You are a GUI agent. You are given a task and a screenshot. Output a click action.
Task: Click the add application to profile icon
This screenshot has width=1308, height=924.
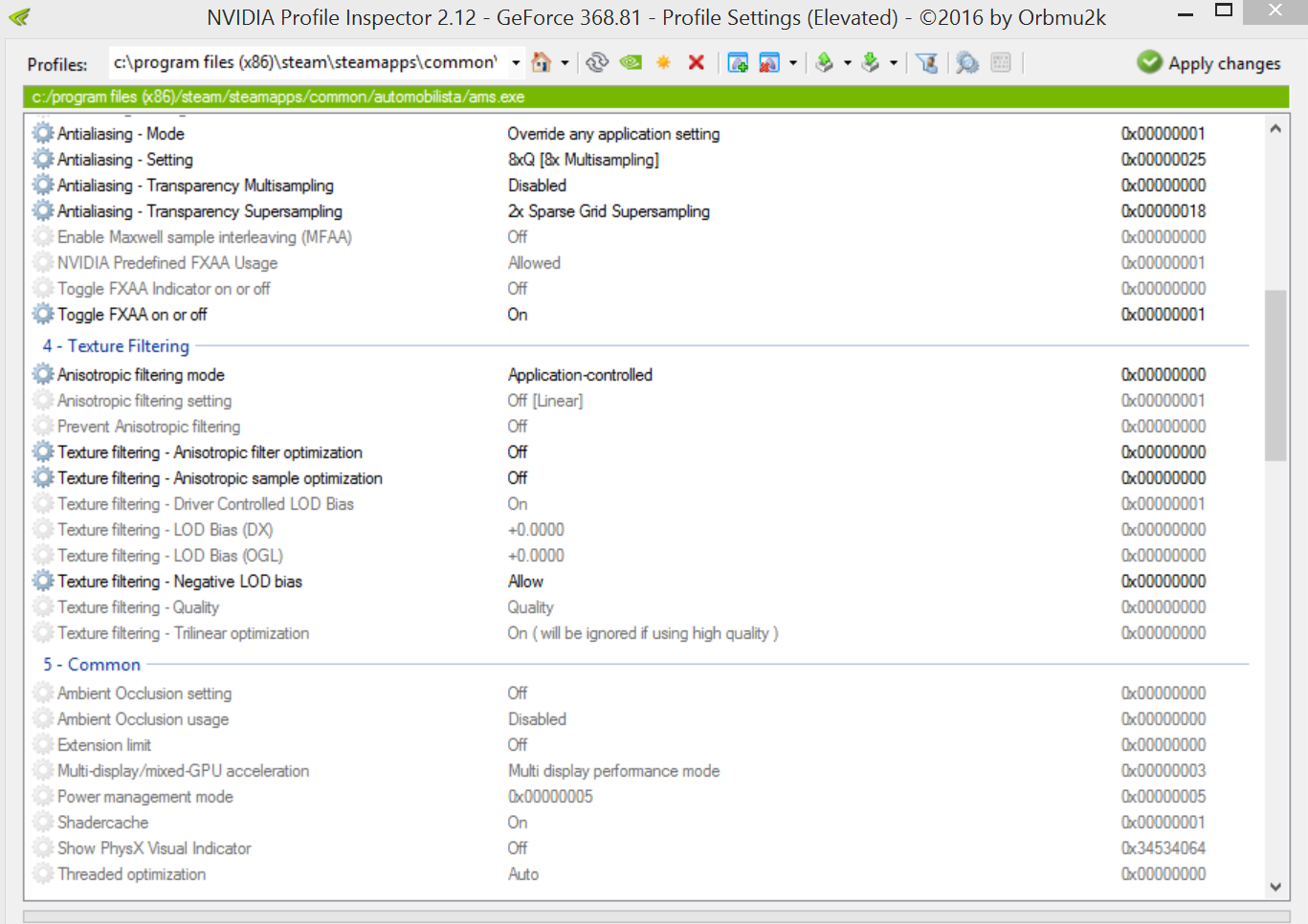(738, 63)
